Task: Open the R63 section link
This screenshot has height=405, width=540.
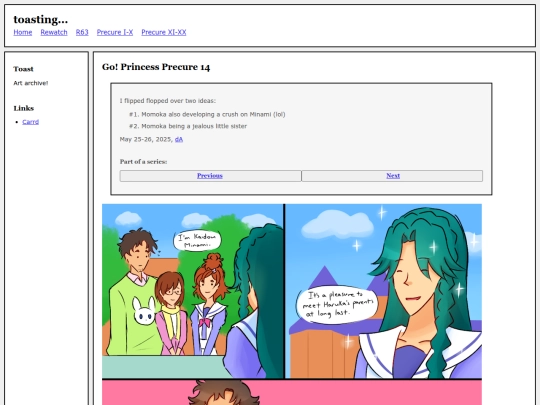Action: (82, 32)
